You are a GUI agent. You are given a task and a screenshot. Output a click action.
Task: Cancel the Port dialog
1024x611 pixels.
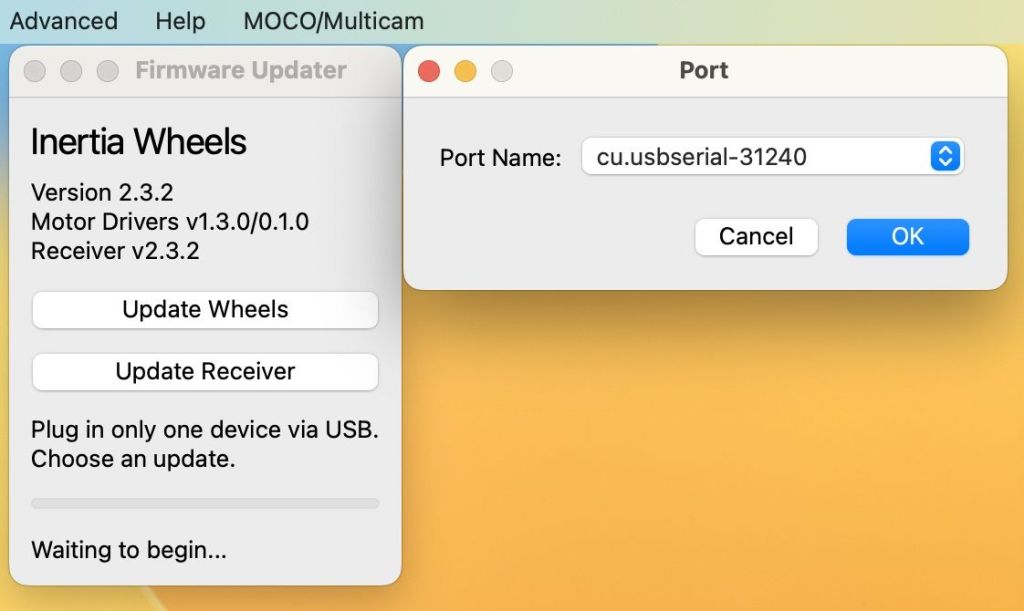756,236
